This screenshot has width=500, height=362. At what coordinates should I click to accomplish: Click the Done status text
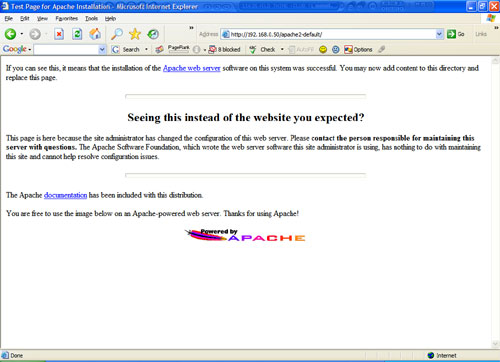tap(17, 355)
